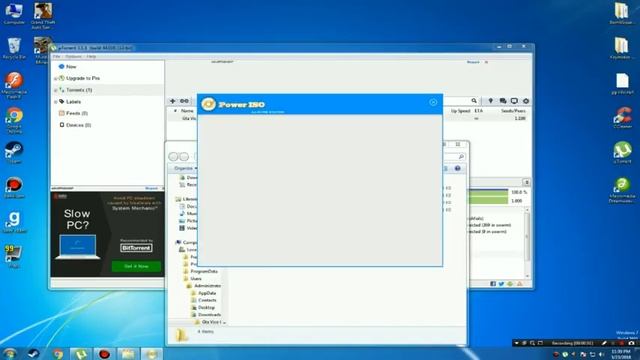This screenshot has height=360, width=640.
Task: Click the 100.0 % downloaded progress bar
Action: [x=489, y=192]
